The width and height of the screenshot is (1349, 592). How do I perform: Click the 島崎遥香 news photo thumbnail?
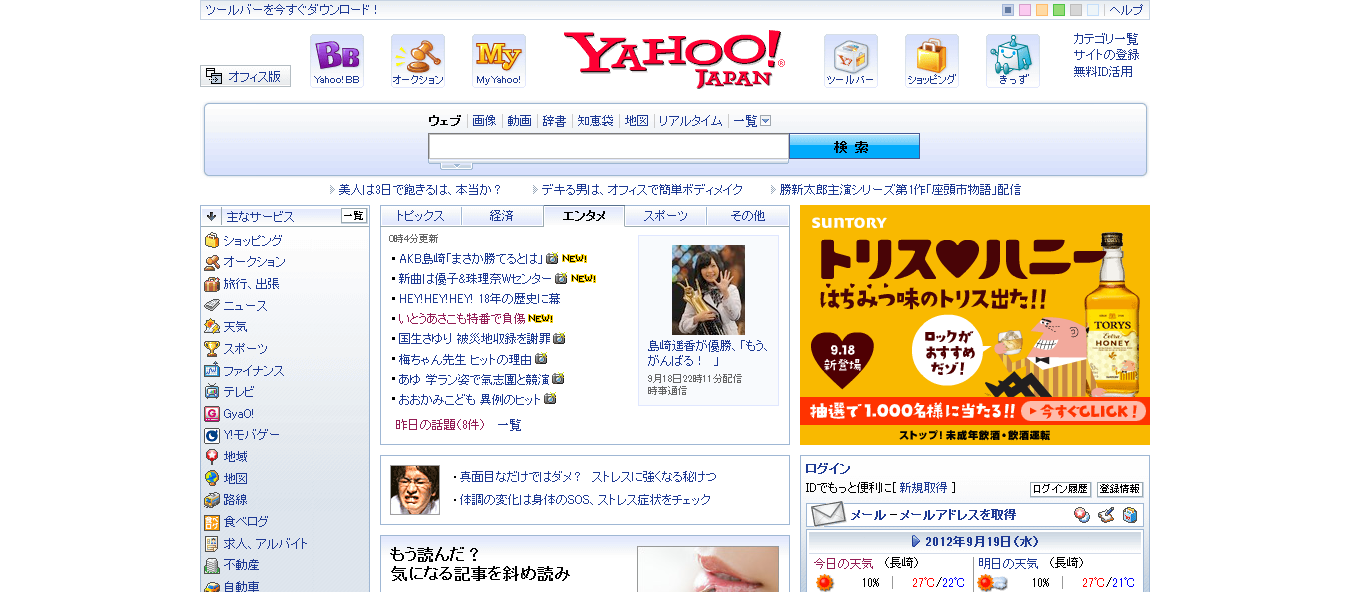pos(708,290)
